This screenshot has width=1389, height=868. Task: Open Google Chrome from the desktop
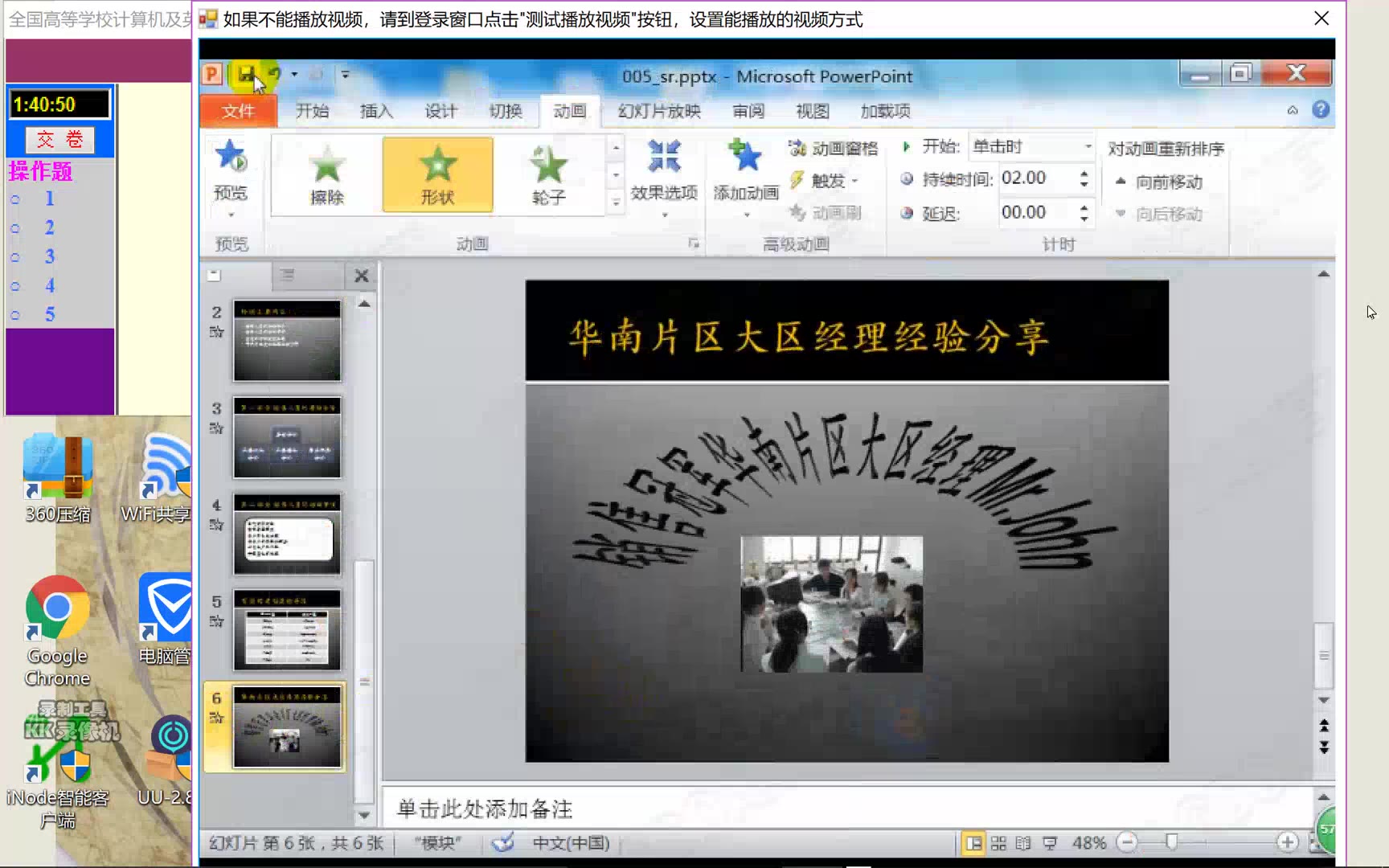55,611
